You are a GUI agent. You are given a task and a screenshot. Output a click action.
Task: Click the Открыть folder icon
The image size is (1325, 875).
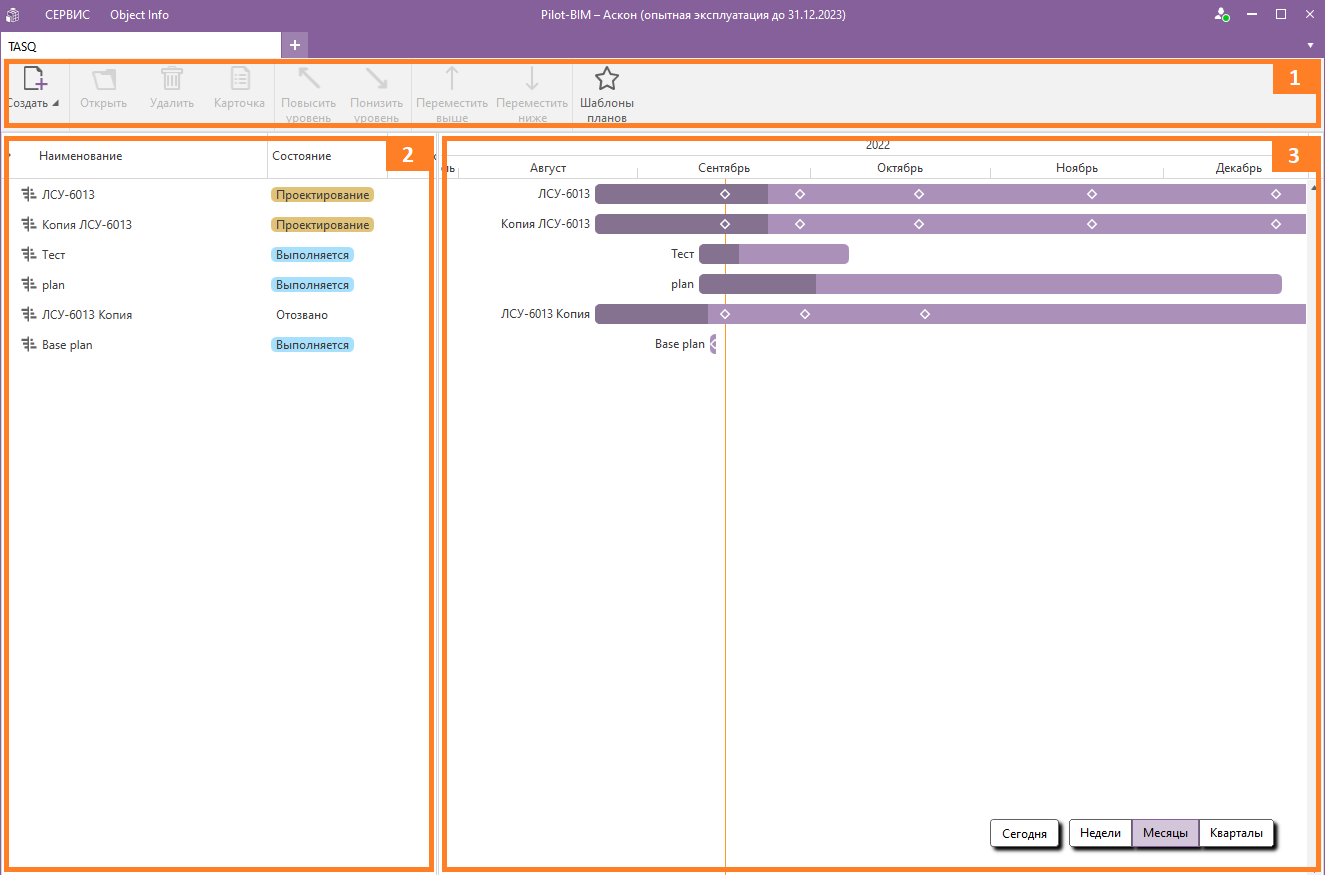(x=104, y=80)
